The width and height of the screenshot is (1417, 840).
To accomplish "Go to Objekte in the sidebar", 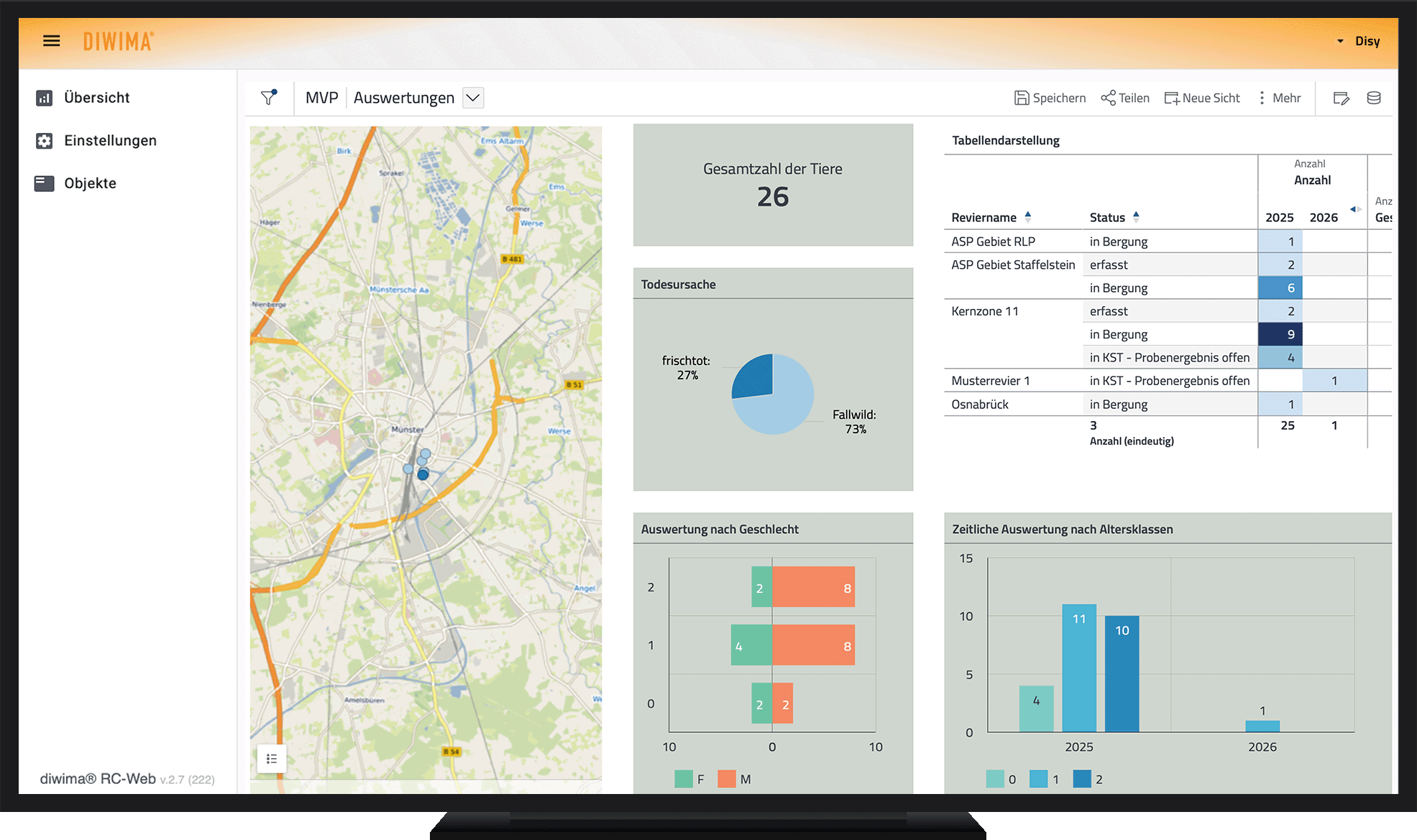I will [x=90, y=183].
